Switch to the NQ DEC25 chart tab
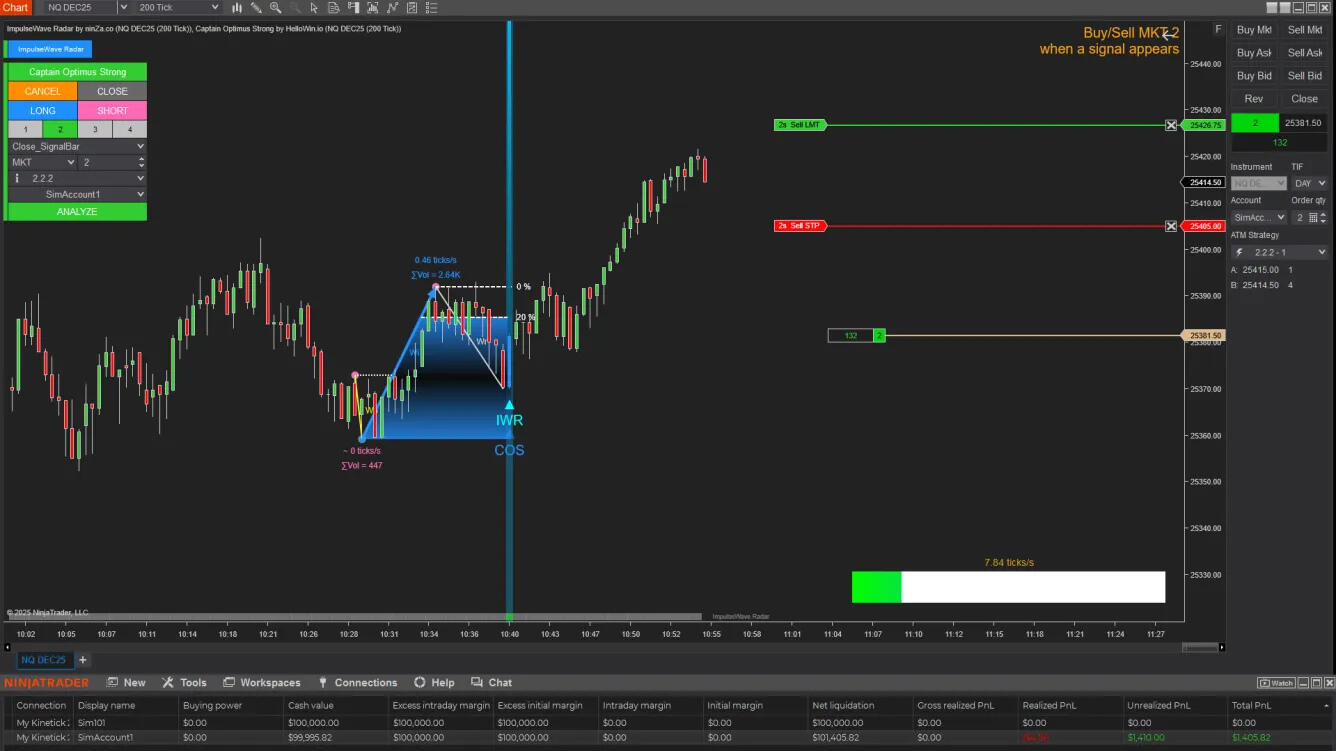 [44, 660]
